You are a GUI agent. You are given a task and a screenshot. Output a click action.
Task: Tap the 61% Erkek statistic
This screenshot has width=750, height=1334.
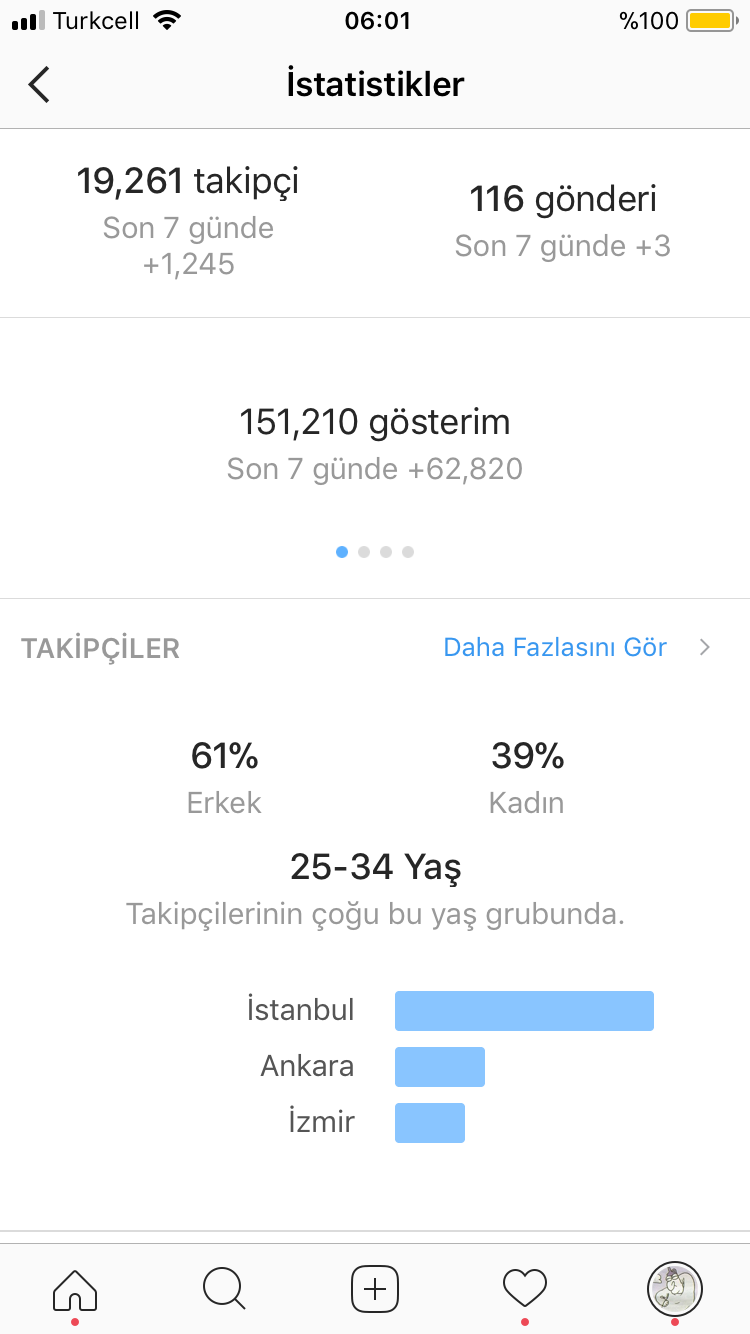click(224, 777)
